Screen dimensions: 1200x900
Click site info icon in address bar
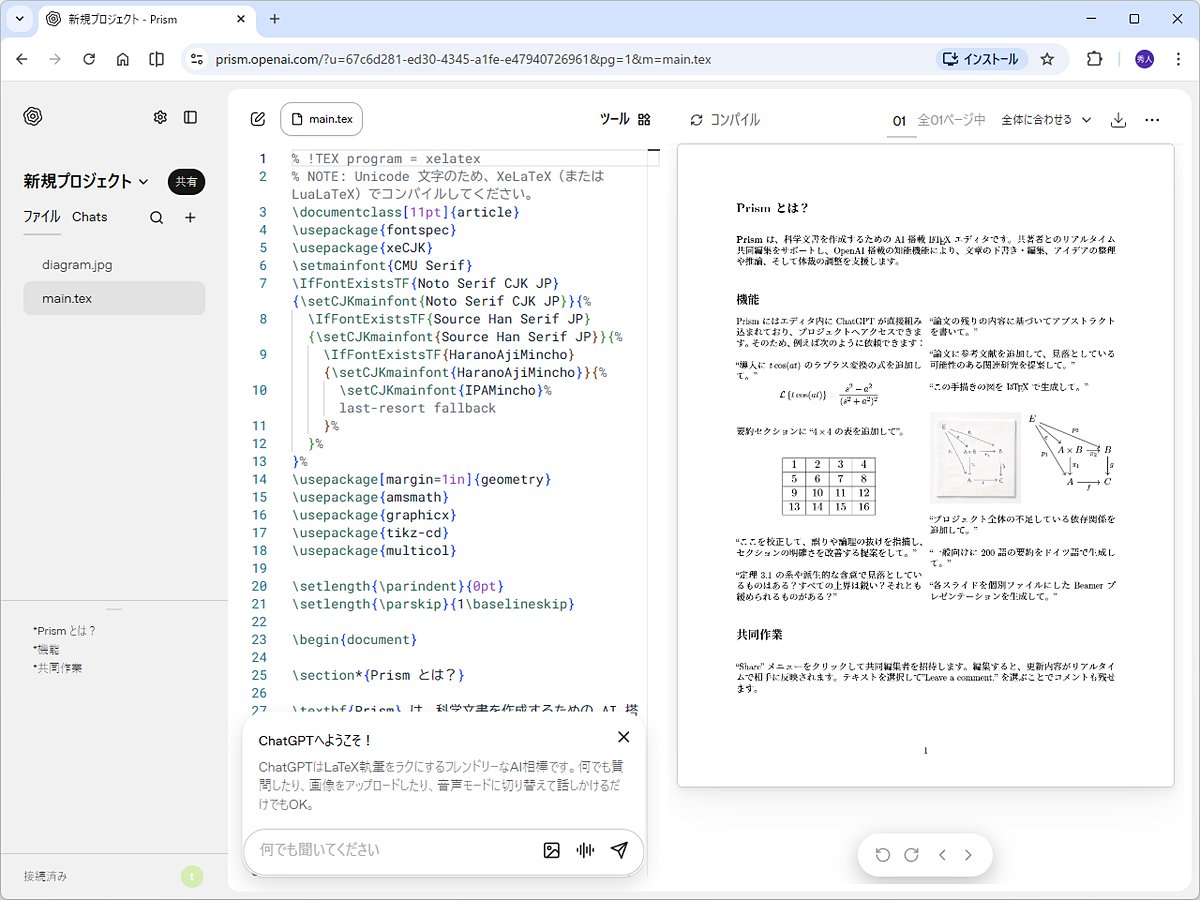coord(197,59)
